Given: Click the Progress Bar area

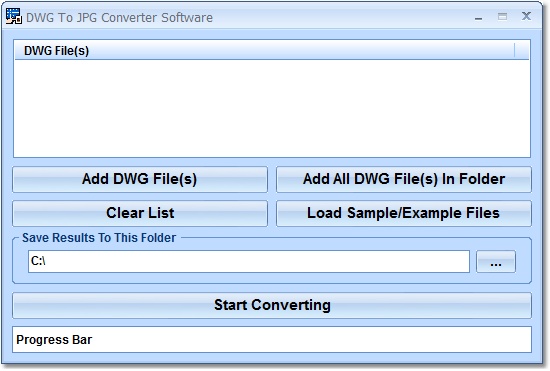Looking at the screenshot, I should [x=272, y=339].
